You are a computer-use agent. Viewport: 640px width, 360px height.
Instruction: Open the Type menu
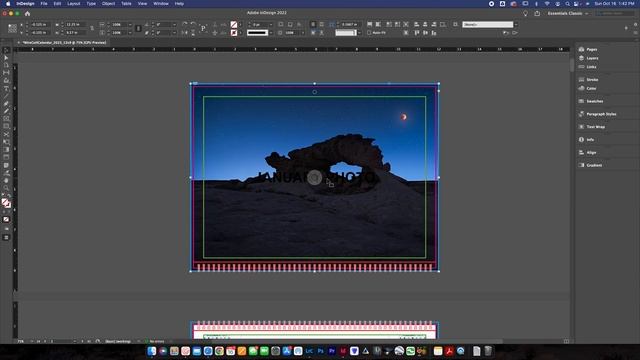click(91, 4)
